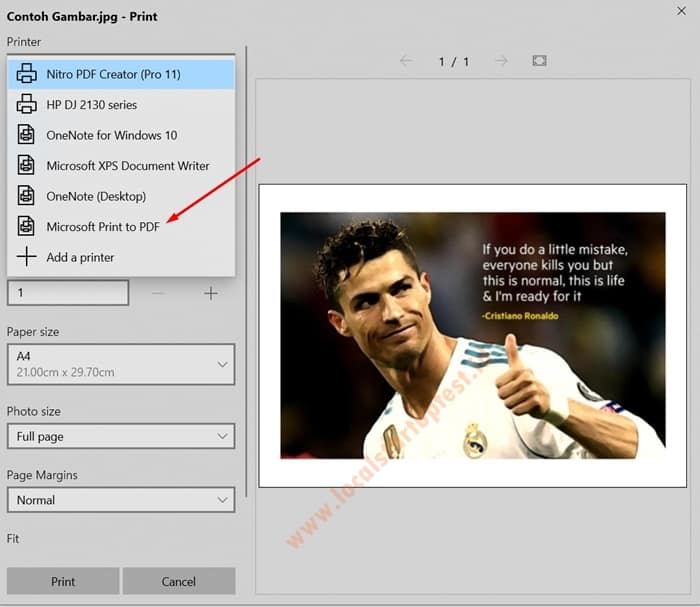This screenshot has width=700, height=607.
Task: Select Microsoft Print to PDF
Action: [121, 226]
